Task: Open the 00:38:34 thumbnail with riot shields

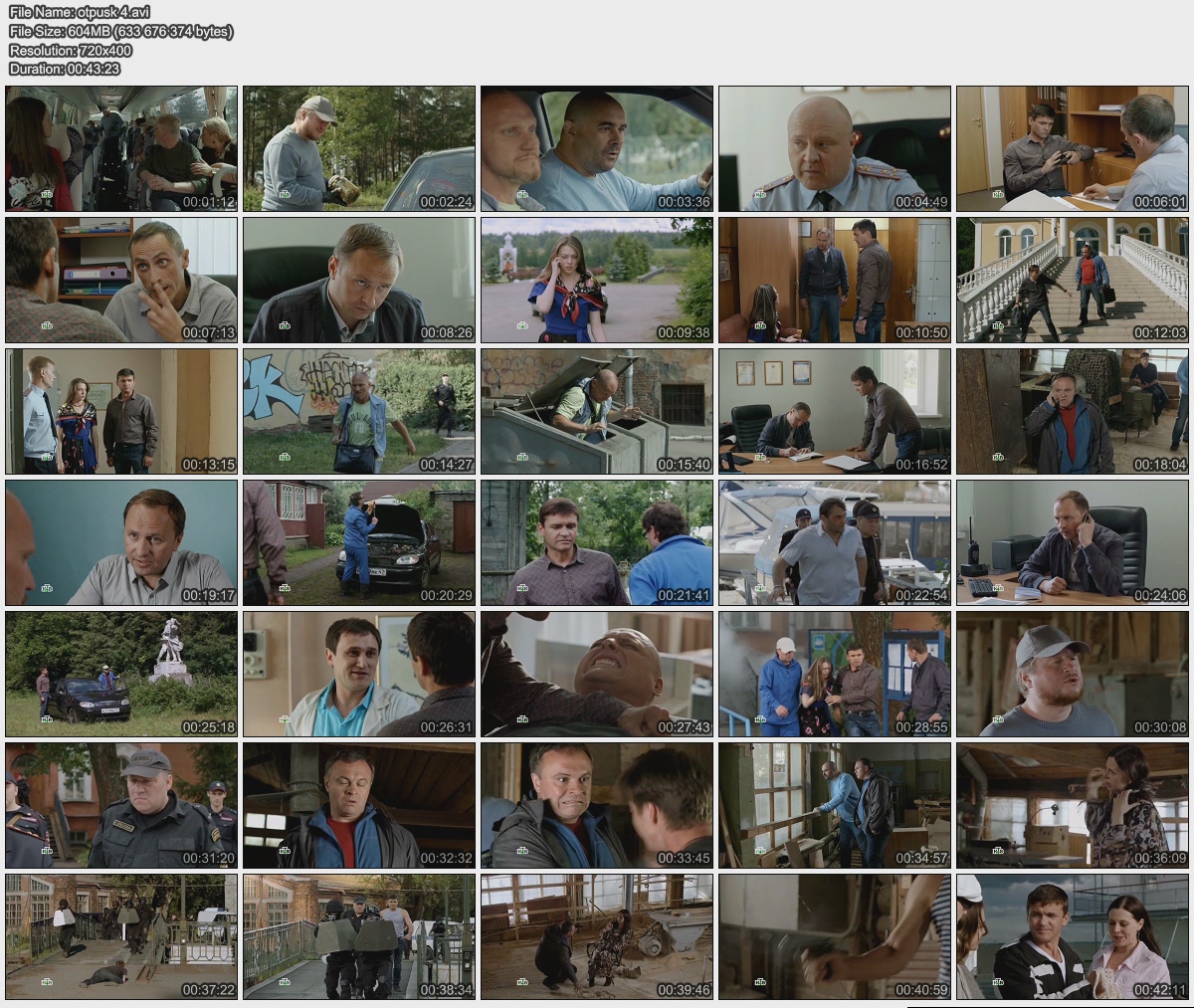Action: (x=359, y=936)
